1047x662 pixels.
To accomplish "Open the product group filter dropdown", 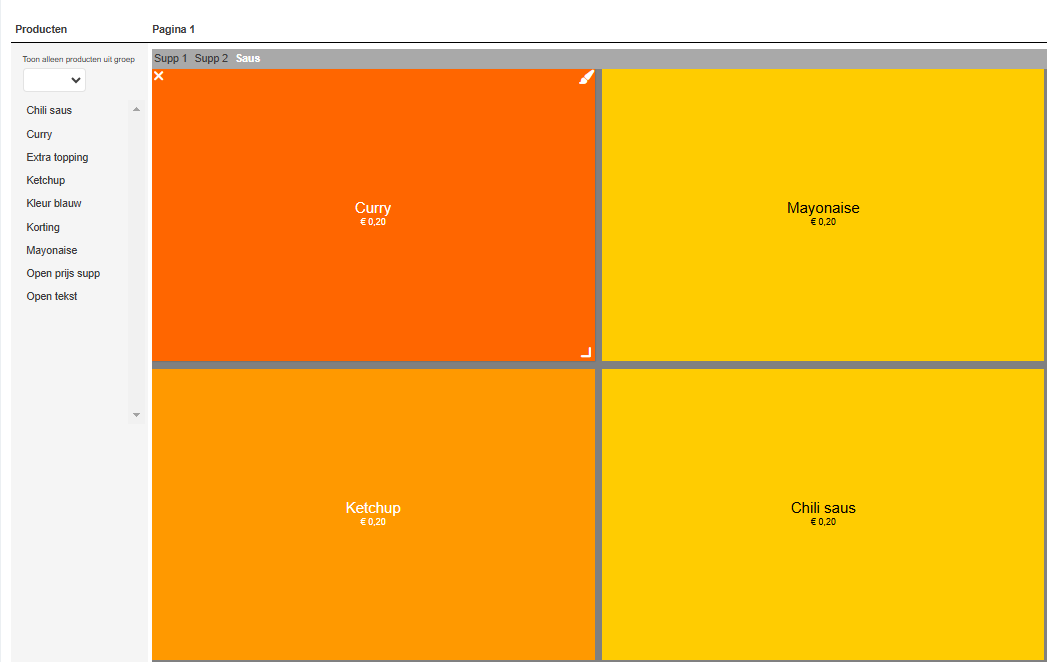I will [x=55, y=81].
